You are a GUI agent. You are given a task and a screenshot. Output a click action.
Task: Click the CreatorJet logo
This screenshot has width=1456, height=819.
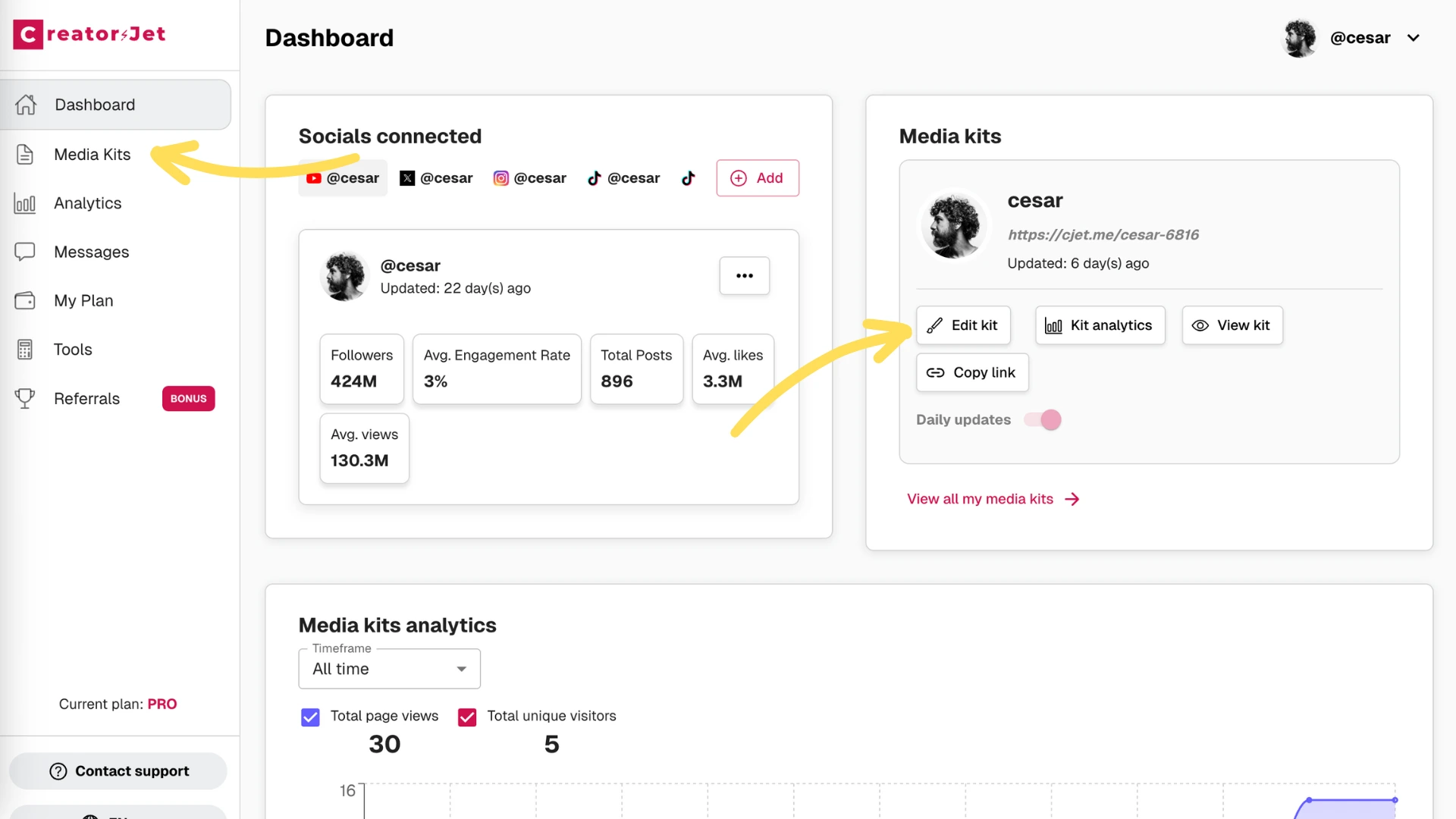pos(89,33)
